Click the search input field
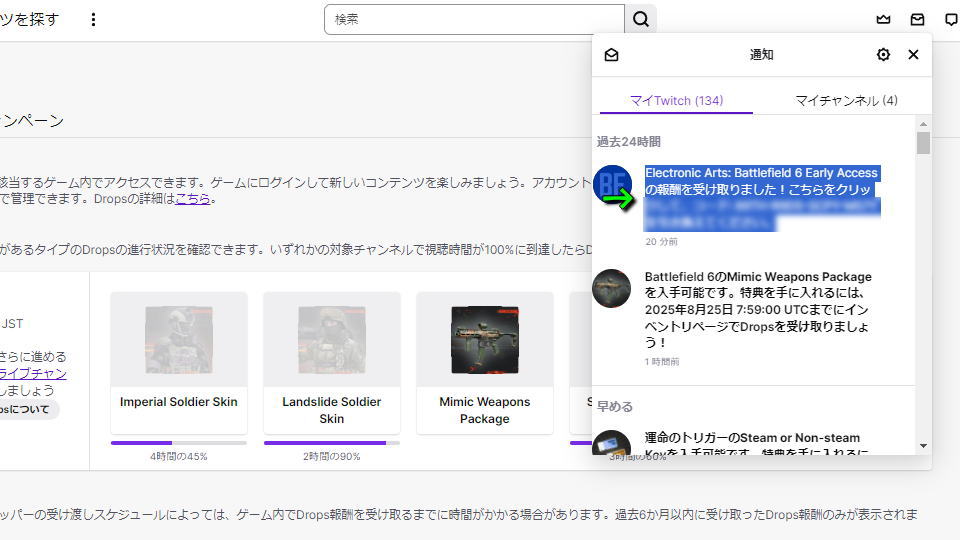Screen dimensions: 960x540 point(474,20)
